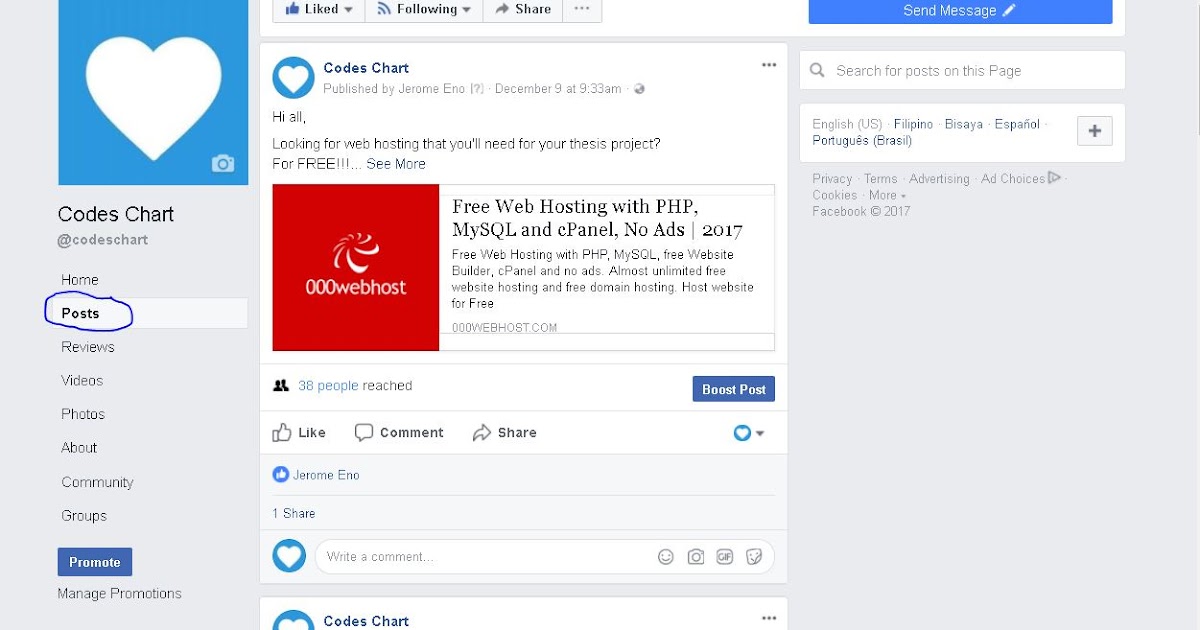Attach a photo using camera icon in comment box
The height and width of the screenshot is (630, 1200).
[696, 557]
